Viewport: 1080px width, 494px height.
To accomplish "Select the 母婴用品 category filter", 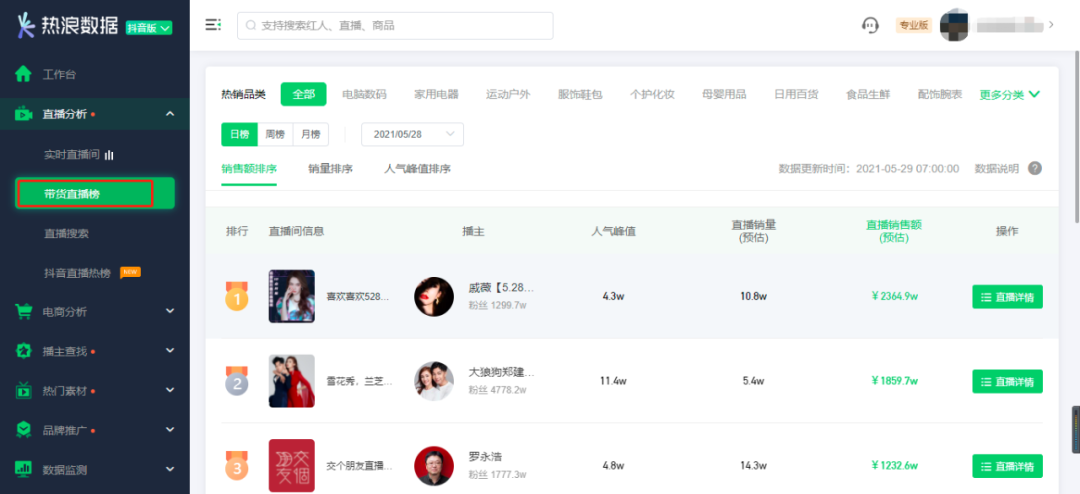I will pos(724,94).
